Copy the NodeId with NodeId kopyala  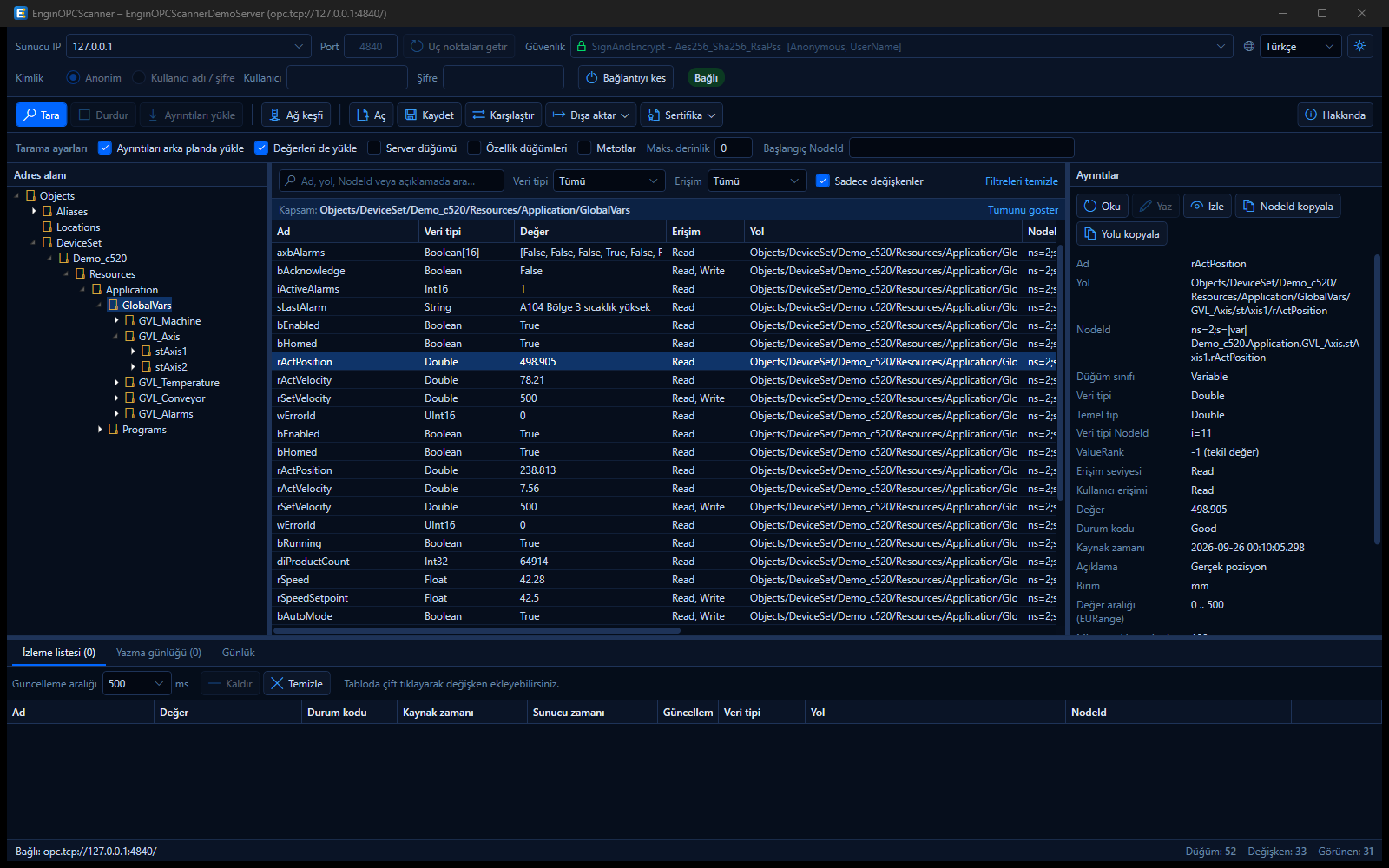pos(1288,206)
